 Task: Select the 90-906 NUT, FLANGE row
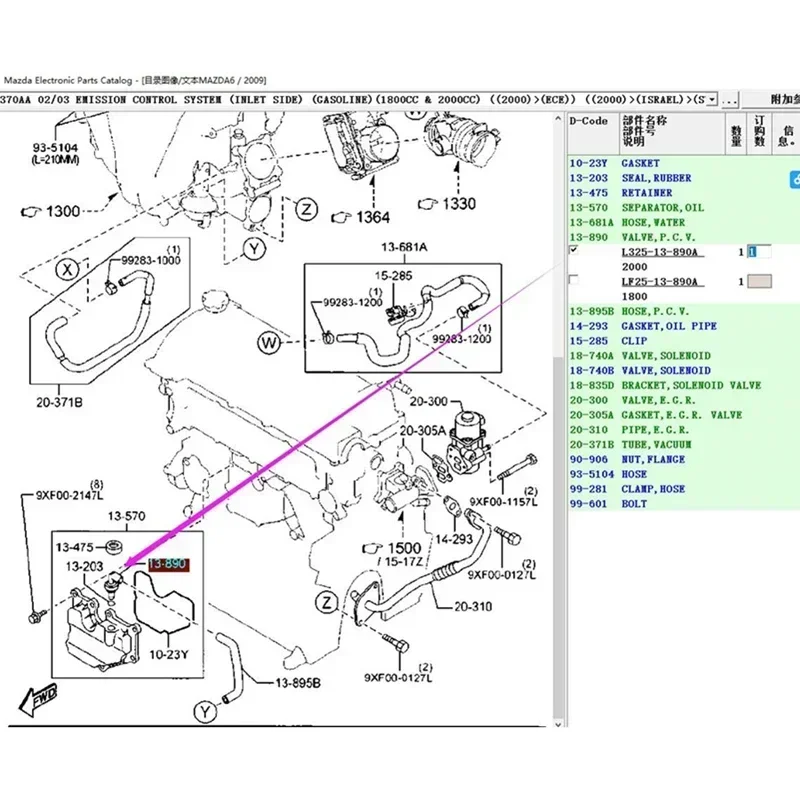[x=684, y=459]
